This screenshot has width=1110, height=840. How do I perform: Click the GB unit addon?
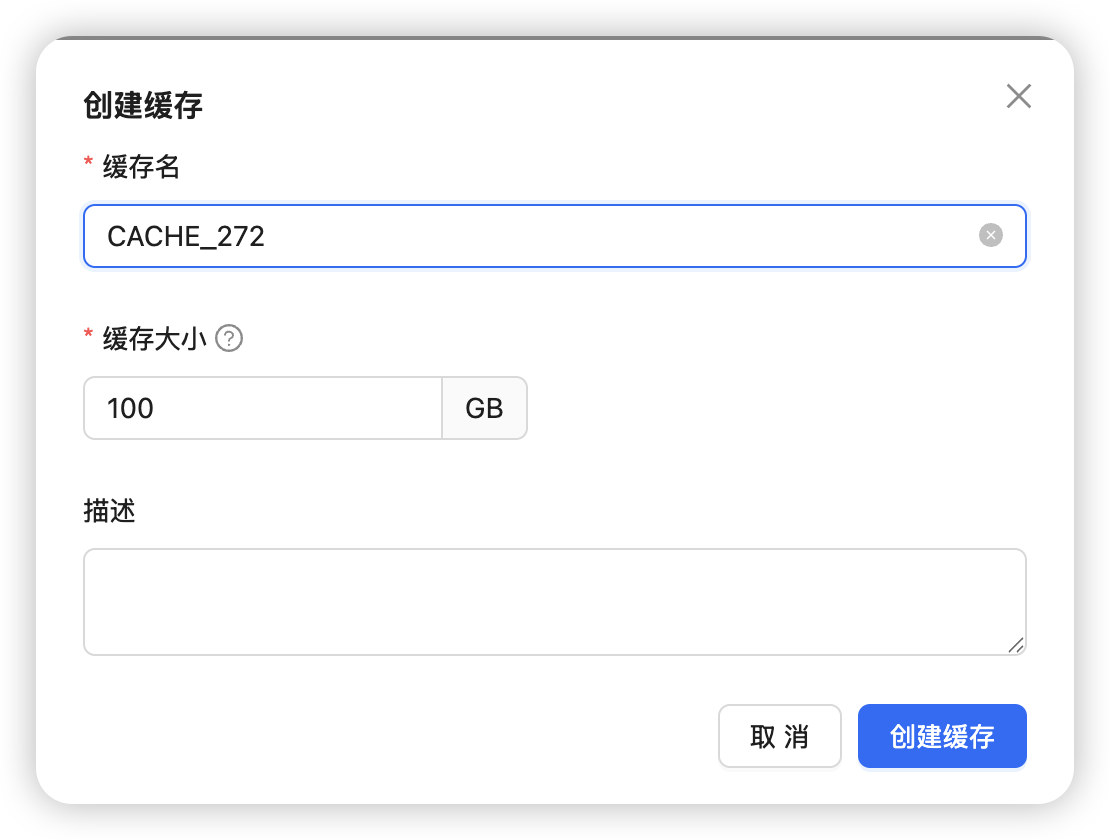[484, 408]
